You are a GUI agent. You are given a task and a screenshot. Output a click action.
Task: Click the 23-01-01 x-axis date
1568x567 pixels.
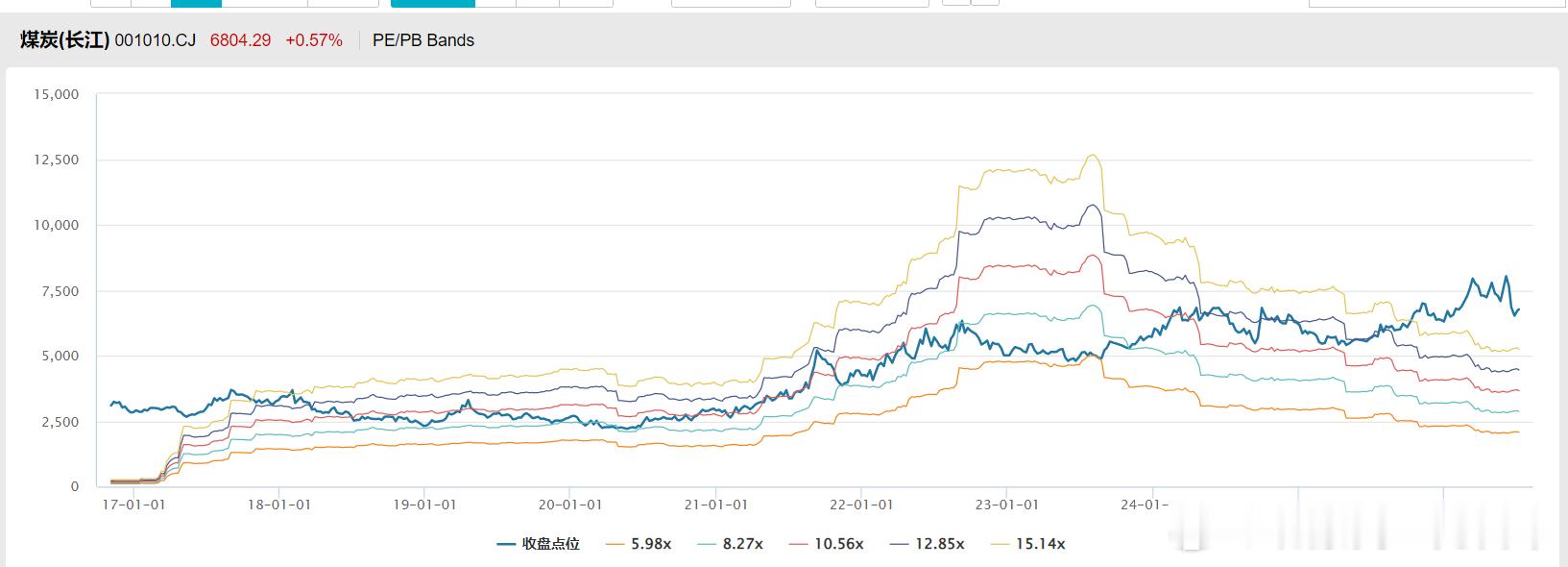[1007, 505]
